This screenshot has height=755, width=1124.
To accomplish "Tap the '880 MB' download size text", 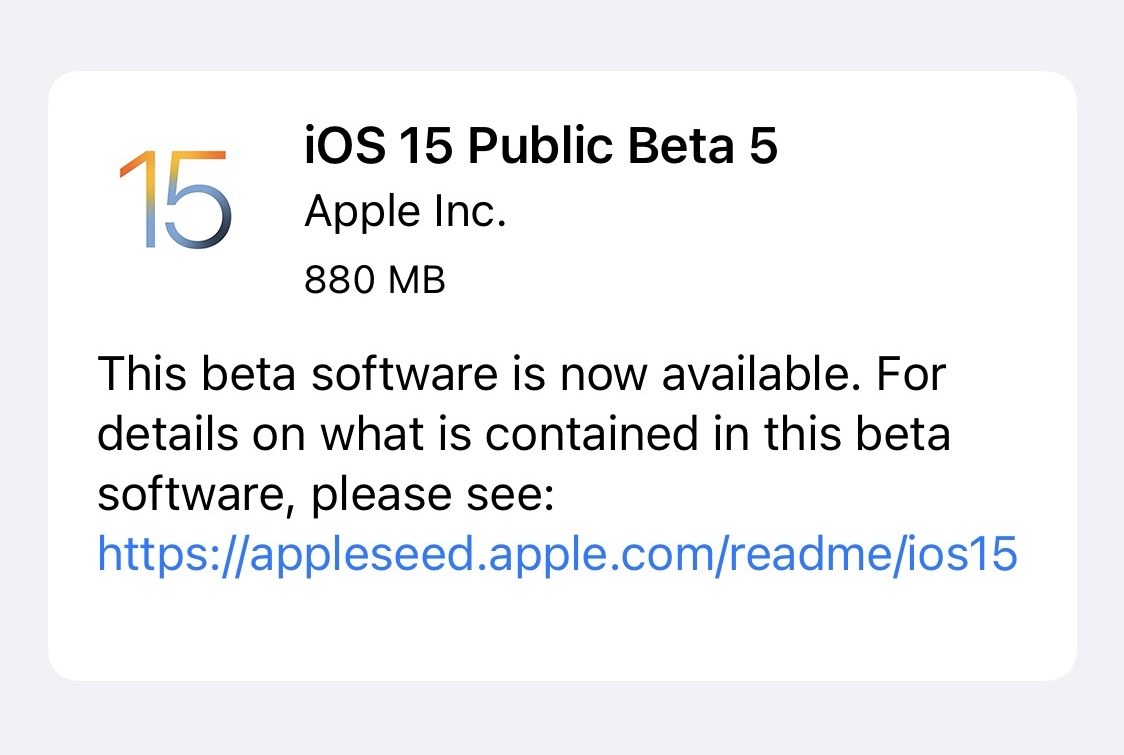I will click(374, 281).
